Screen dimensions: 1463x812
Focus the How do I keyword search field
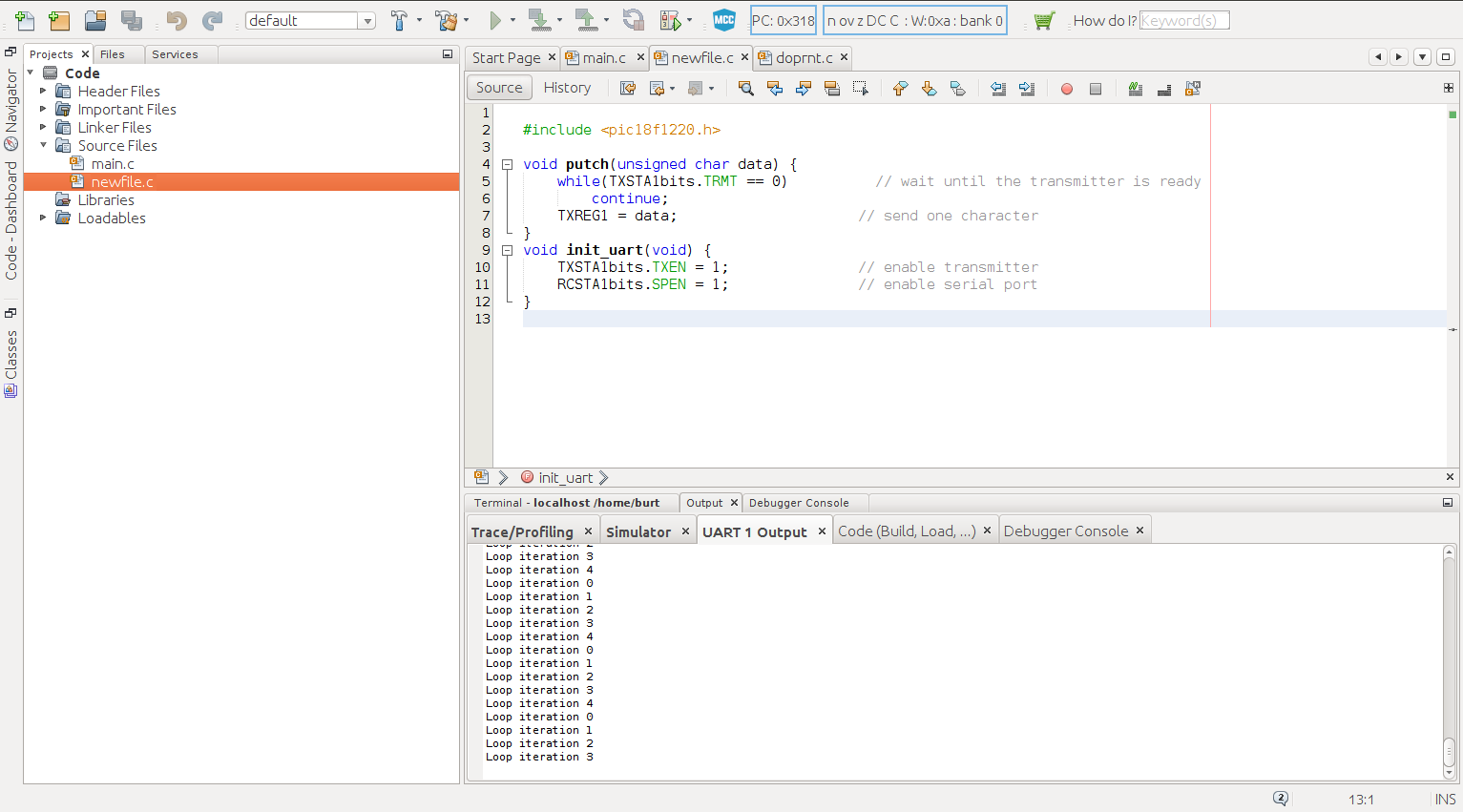tap(1183, 20)
